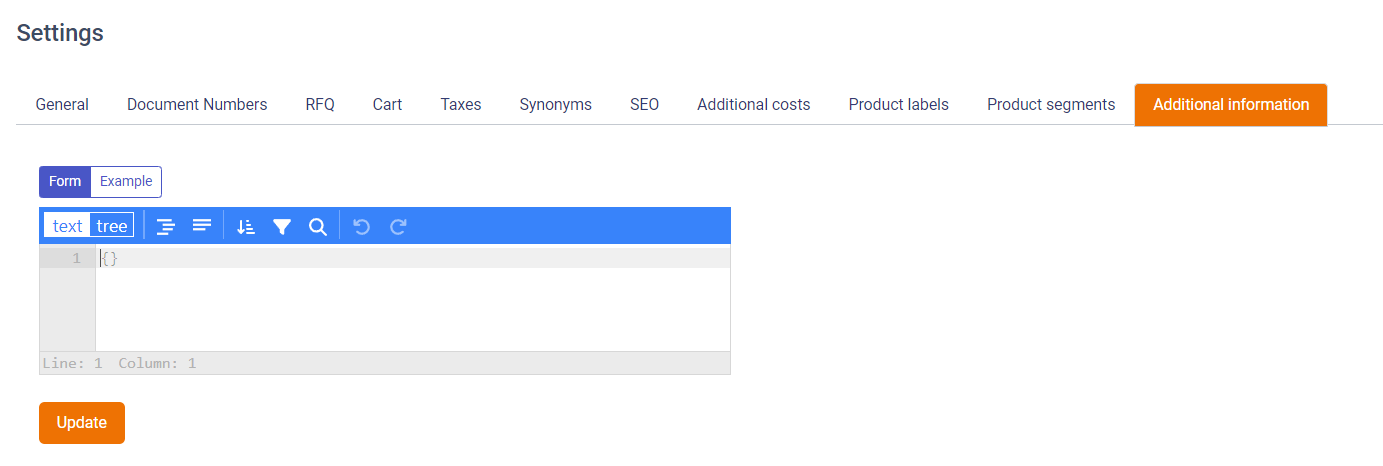Click the undo arrow icon
Screen dimensions: 1383x466
tap(362, 226)
